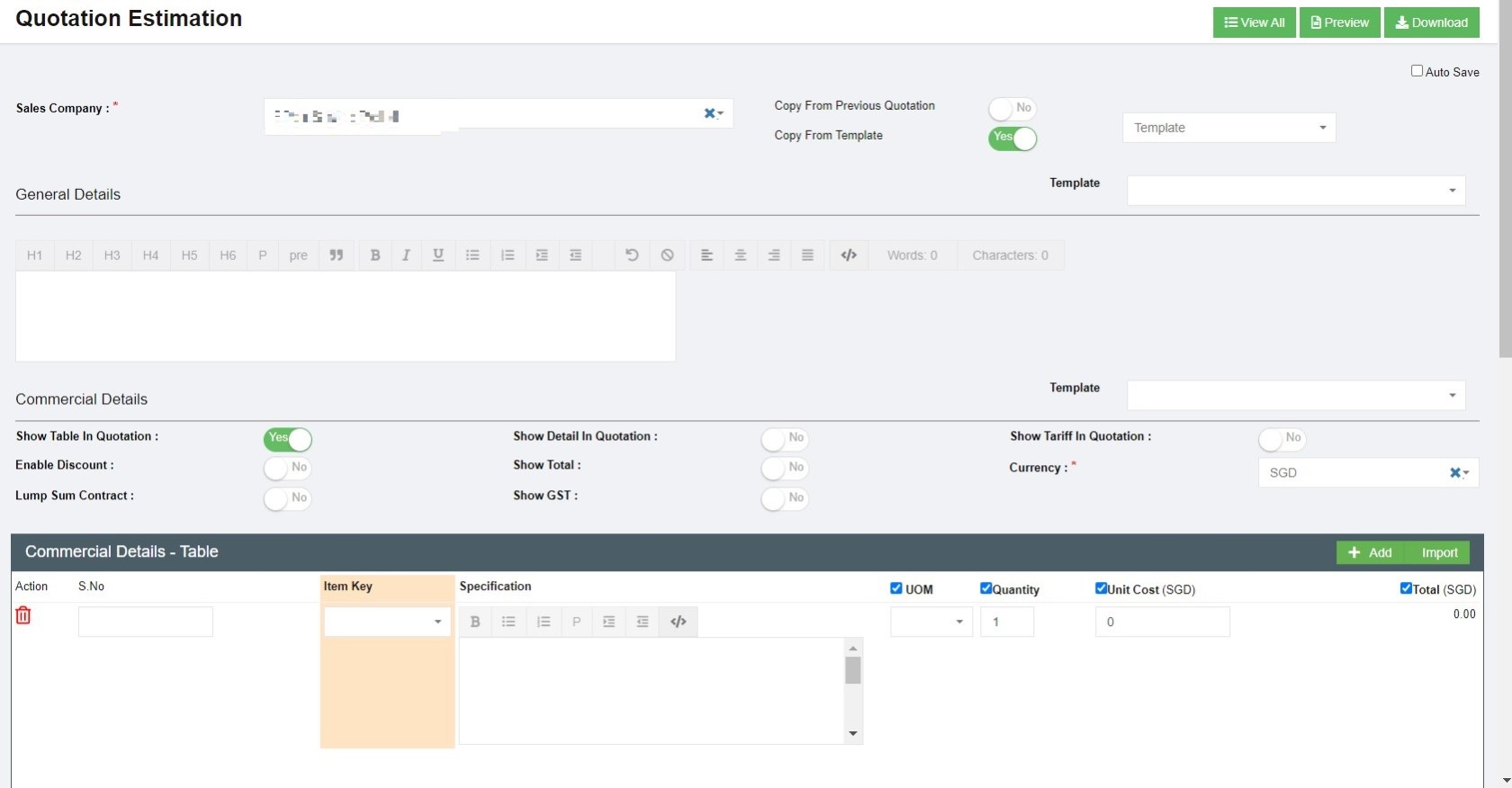
Task: Click the Bold icon in General Details toolbar
Action: (x=375, y=255)
